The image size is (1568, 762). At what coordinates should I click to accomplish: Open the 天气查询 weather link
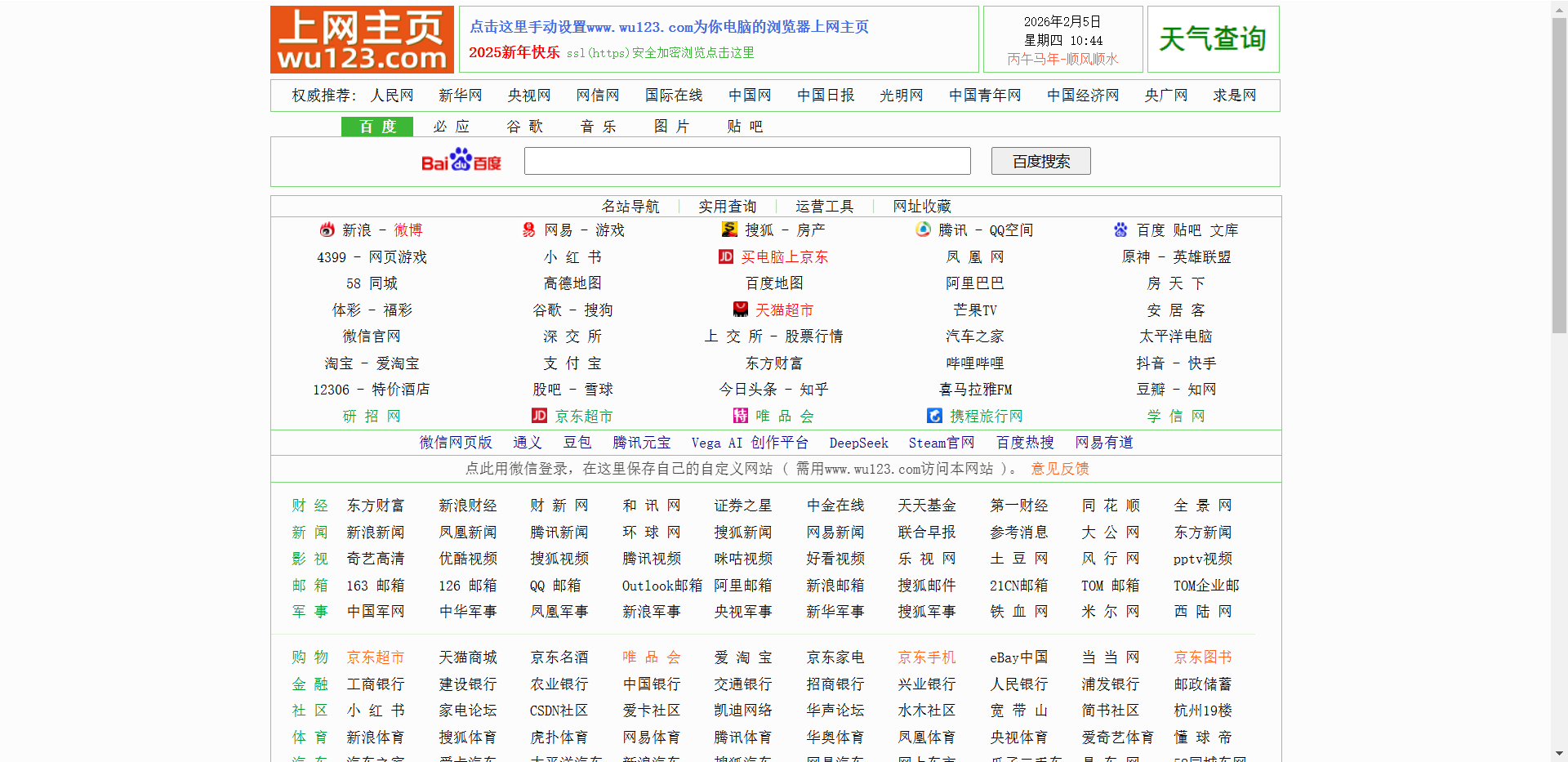(x=1212, y=38)
